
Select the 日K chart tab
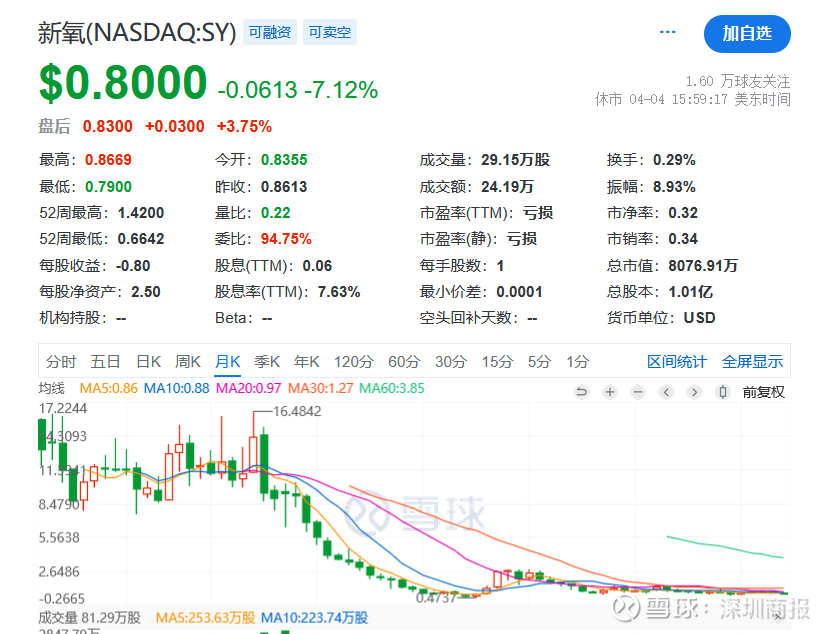(148, 362)
